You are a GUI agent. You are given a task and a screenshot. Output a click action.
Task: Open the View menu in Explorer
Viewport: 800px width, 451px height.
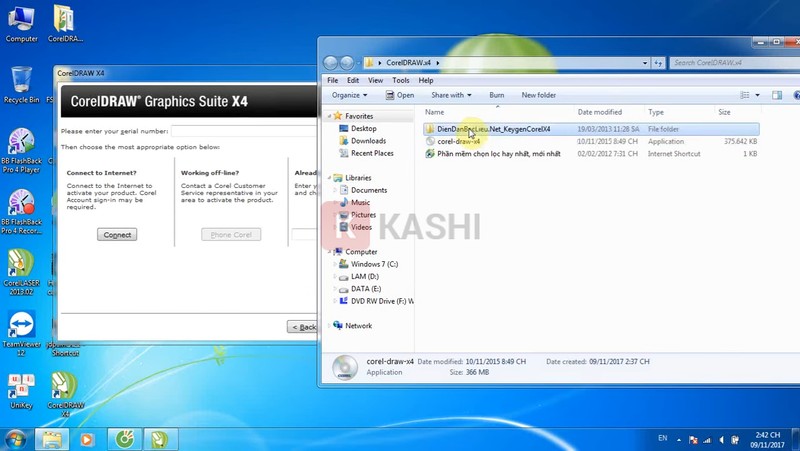coord(375,80)
